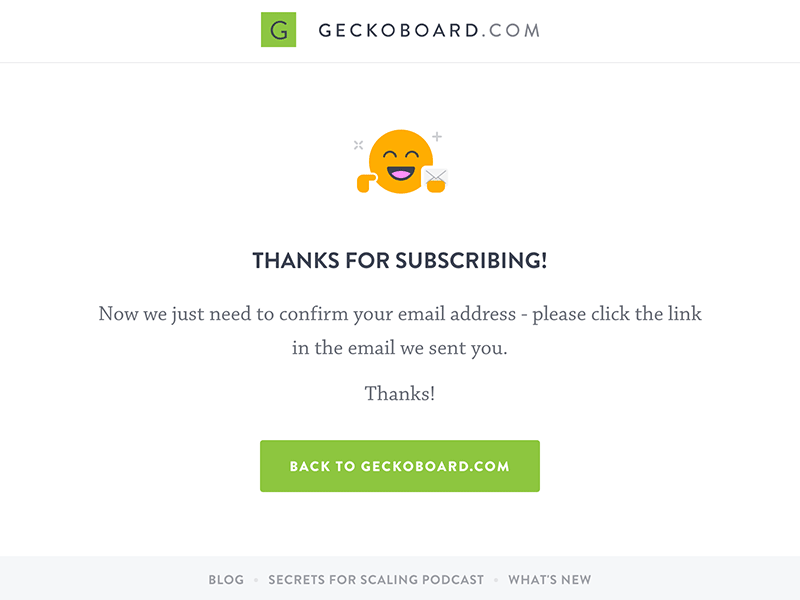Select the THANKS FOR SUBSCRIBING heading
800x600 pixels.
coord(400,259)
